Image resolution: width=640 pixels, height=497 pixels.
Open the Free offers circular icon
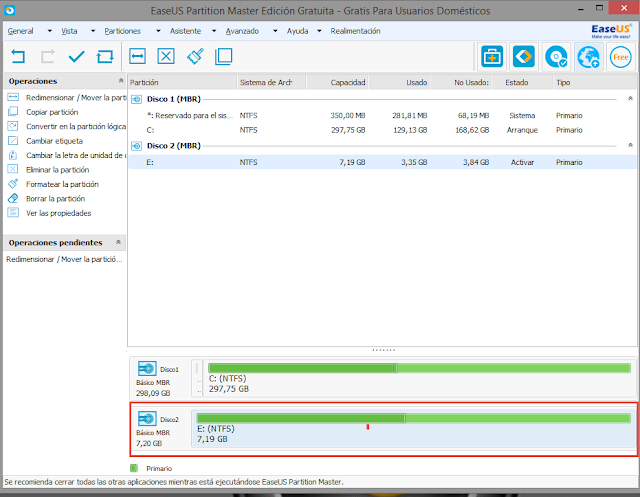tap(620, 57)
